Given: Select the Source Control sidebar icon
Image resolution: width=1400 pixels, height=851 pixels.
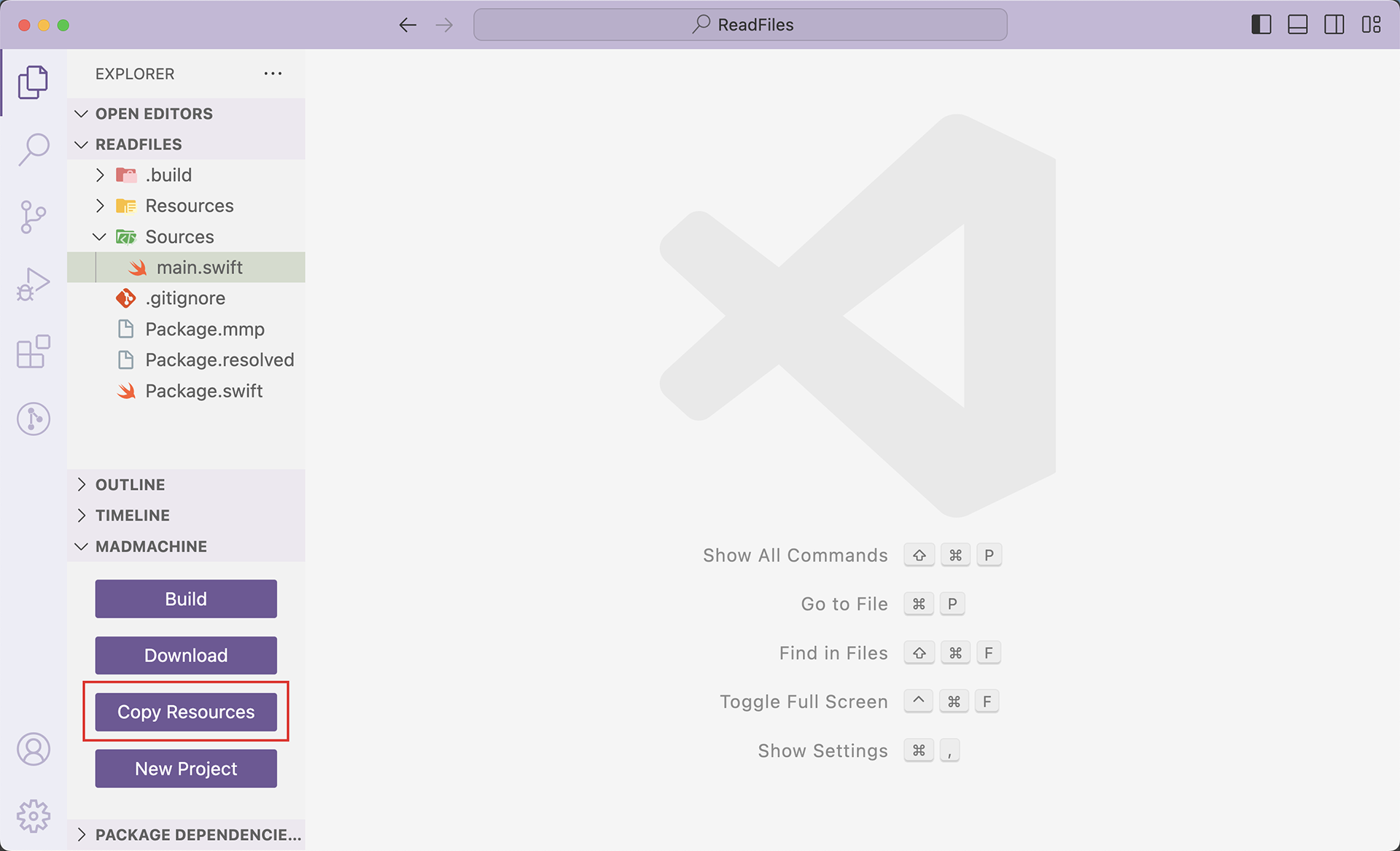Looking at the screenshot, I should pos(32,216).
